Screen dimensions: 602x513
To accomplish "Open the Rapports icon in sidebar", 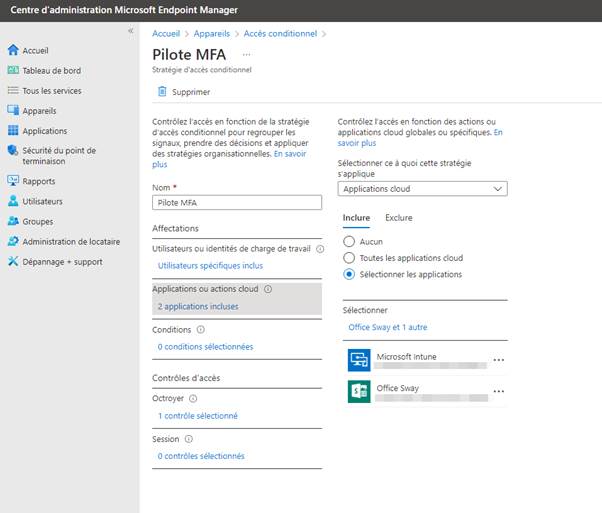I will point(13,181).
